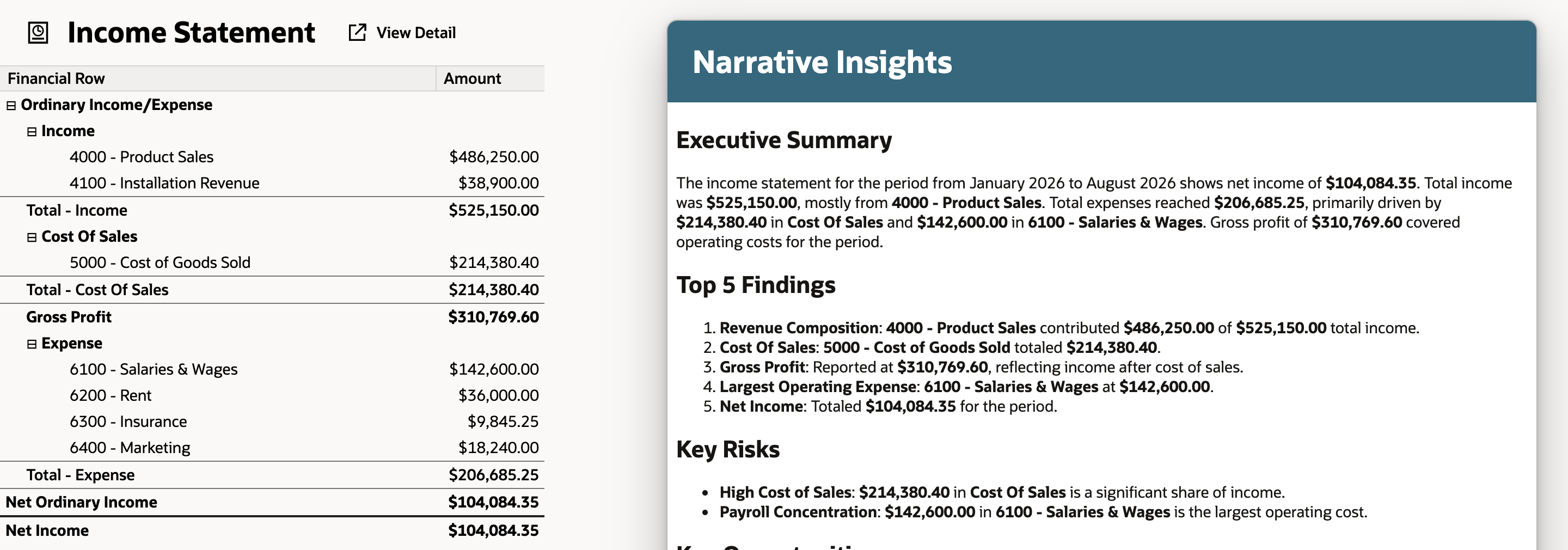The height and width of the screenshot is (550, 1568).
Task: Click the Executive Summary heading
Action: [x=784, y=140]
